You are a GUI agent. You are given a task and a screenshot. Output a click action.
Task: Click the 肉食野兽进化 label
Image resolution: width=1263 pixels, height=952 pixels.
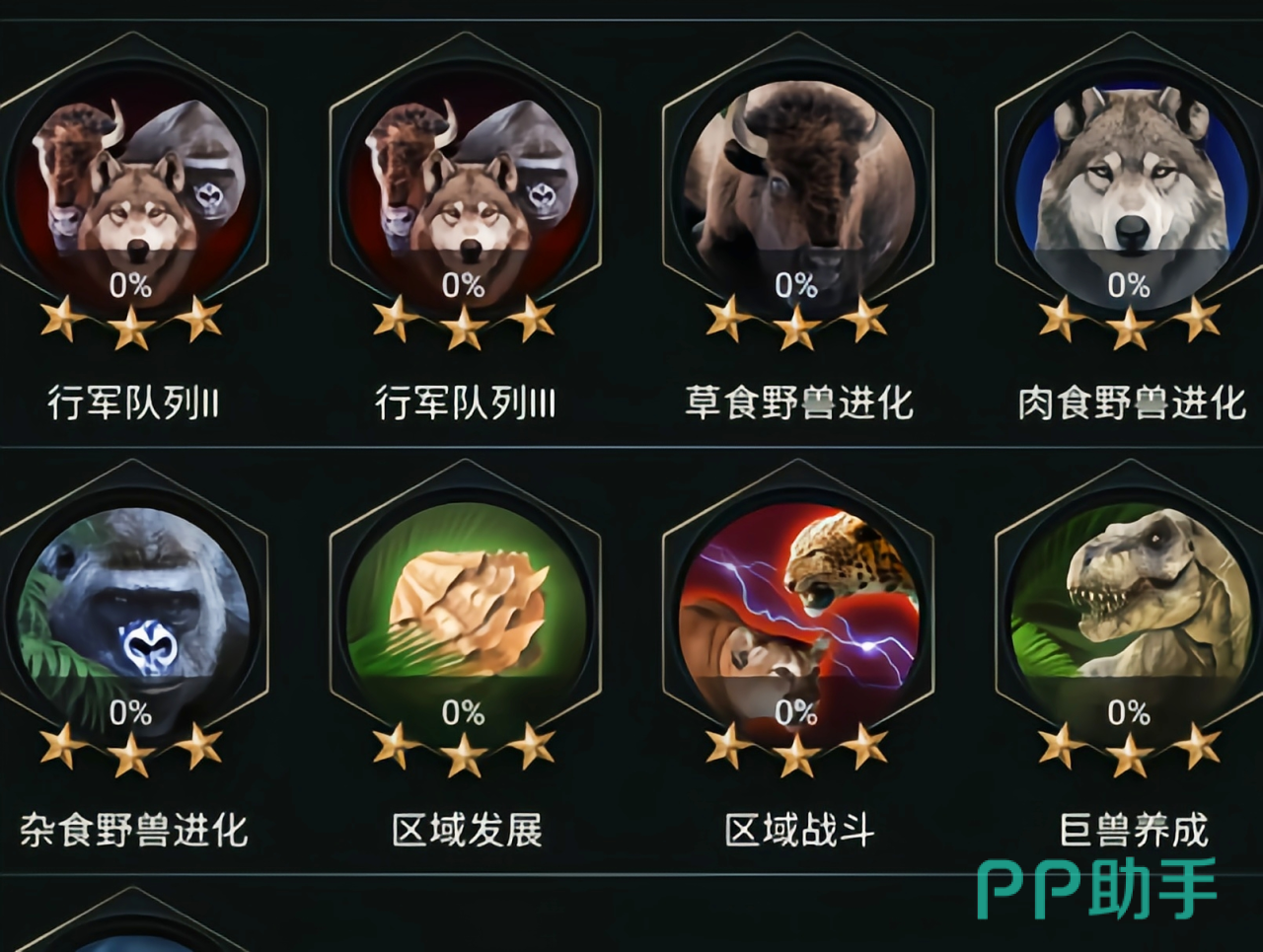coord(1132,403)
